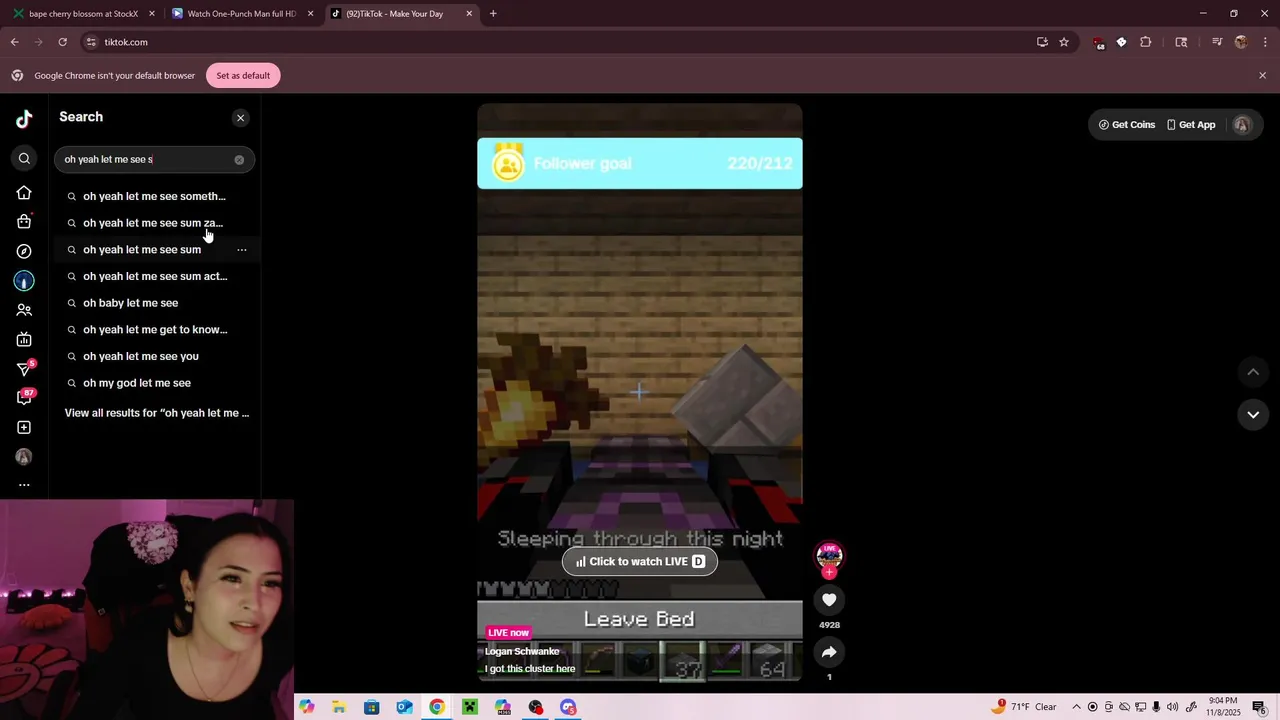Open Minecraft from the taskbar
The height and width of the screenshot is (720, 1280).
tap(470, 707)
